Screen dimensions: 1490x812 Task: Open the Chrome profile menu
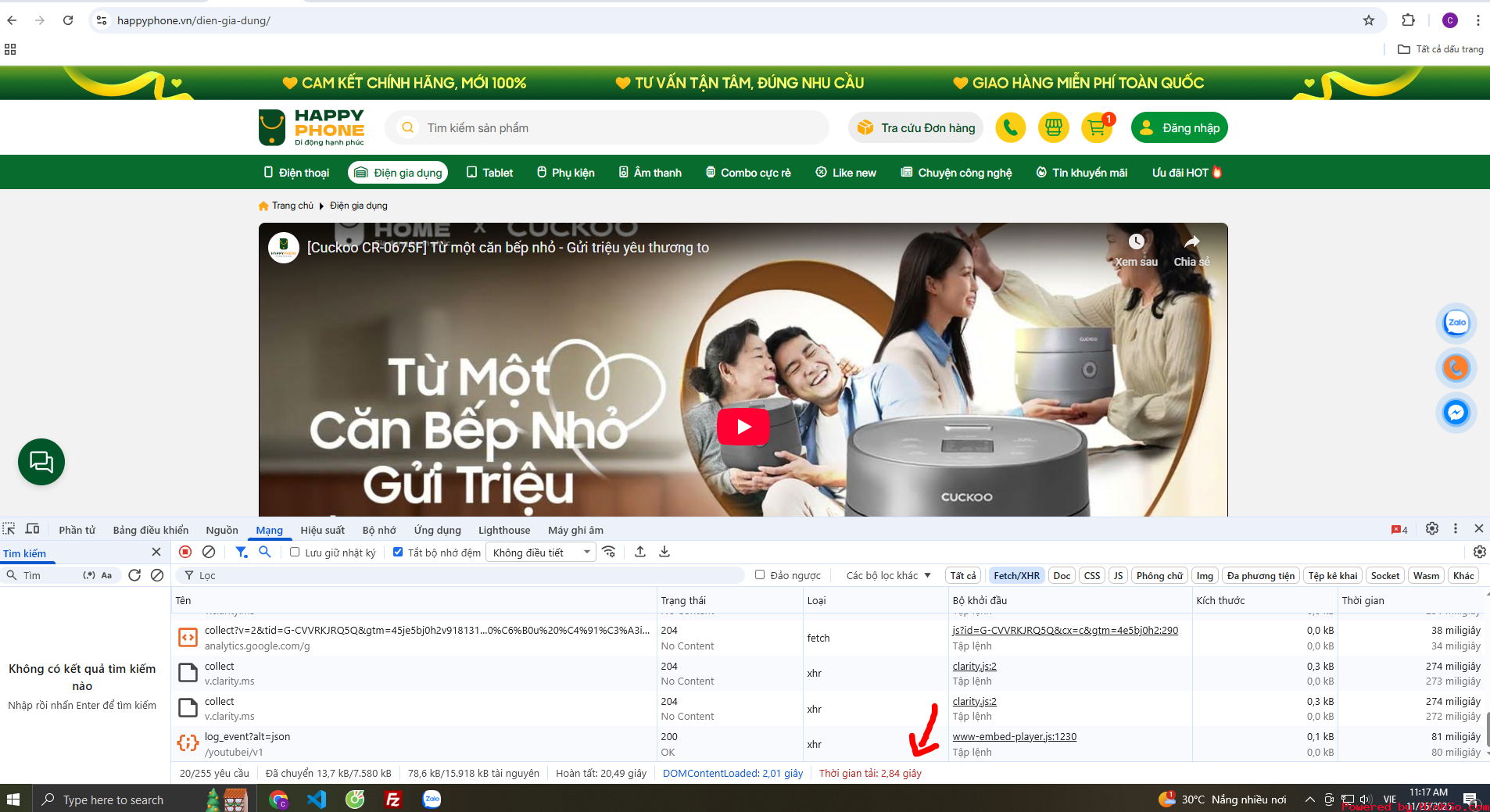click(1450, 20)
